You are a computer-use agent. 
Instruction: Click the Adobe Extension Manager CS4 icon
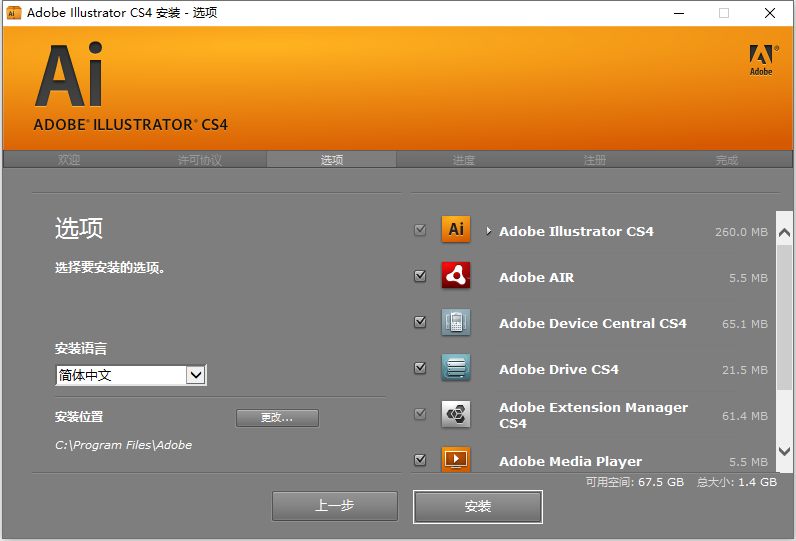(x=456, y=414)
